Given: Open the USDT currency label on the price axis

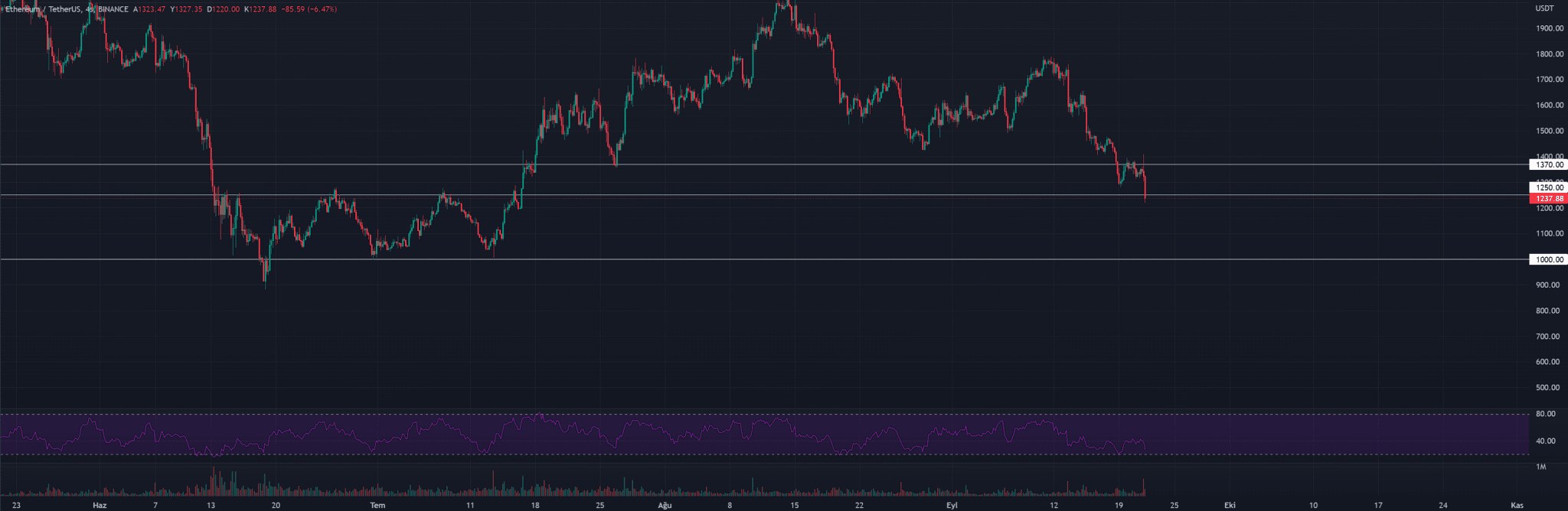Looking at the screenshot, I should point(1544,8).
